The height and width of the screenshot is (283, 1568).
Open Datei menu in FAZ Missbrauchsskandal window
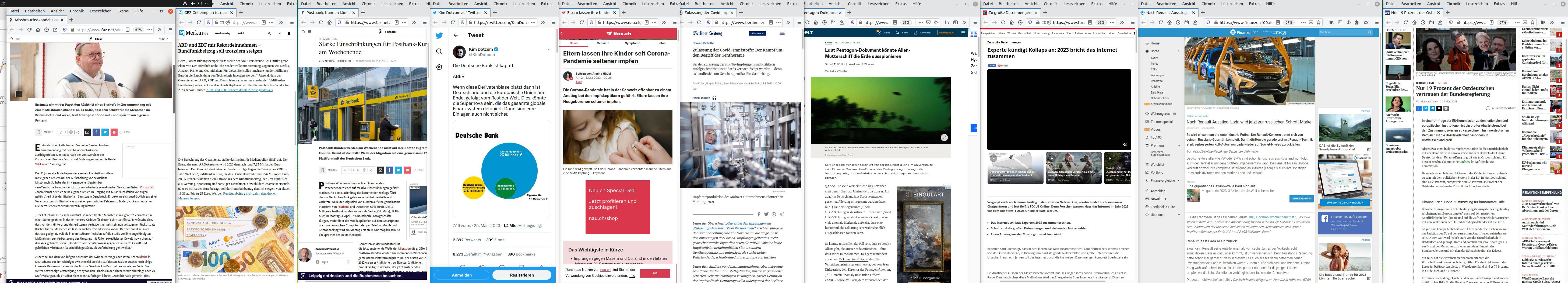(14, 11)
